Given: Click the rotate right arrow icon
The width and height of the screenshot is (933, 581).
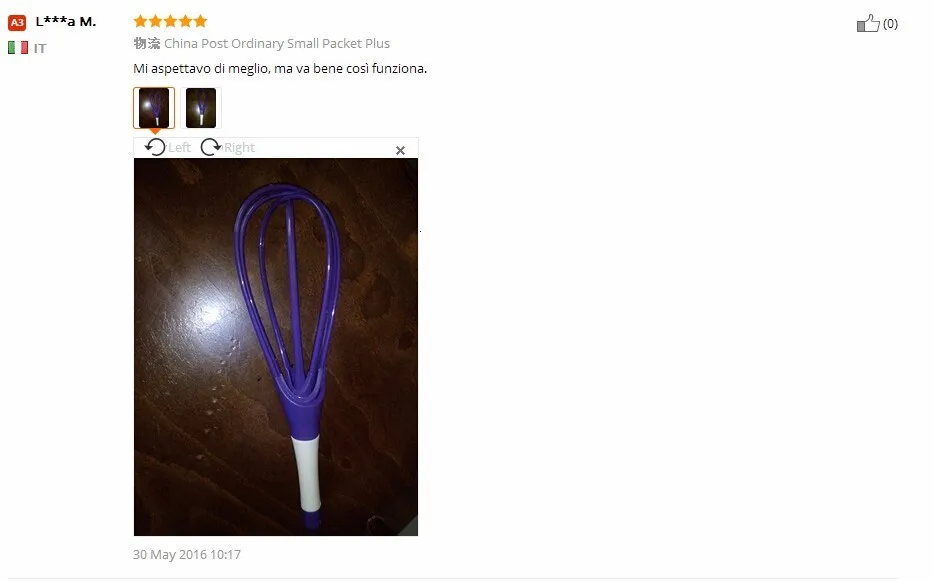Looking at the screenshot, I should pos(211,147).
